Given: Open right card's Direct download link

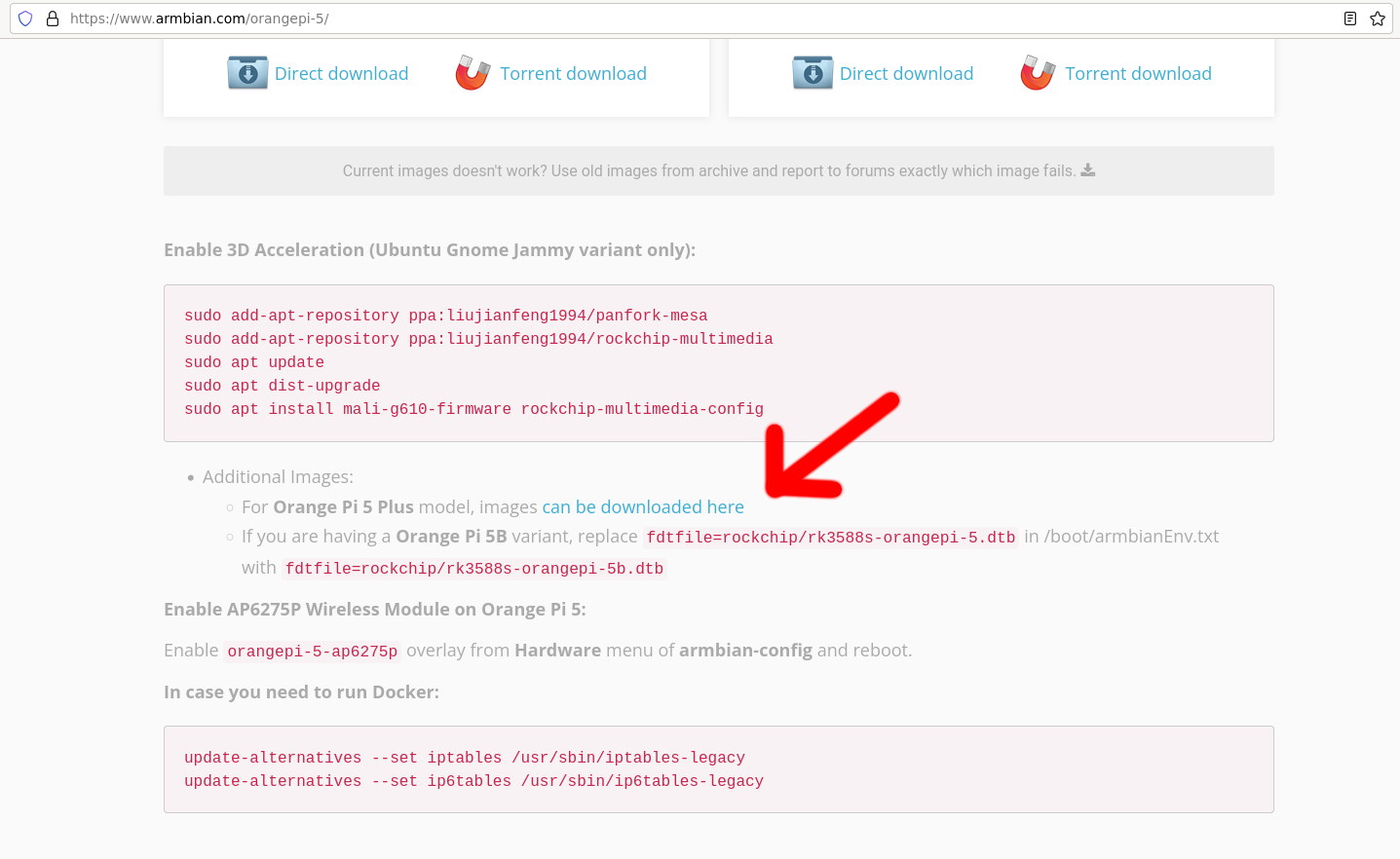Looking at the screenshot, I should tap(906, 74).
